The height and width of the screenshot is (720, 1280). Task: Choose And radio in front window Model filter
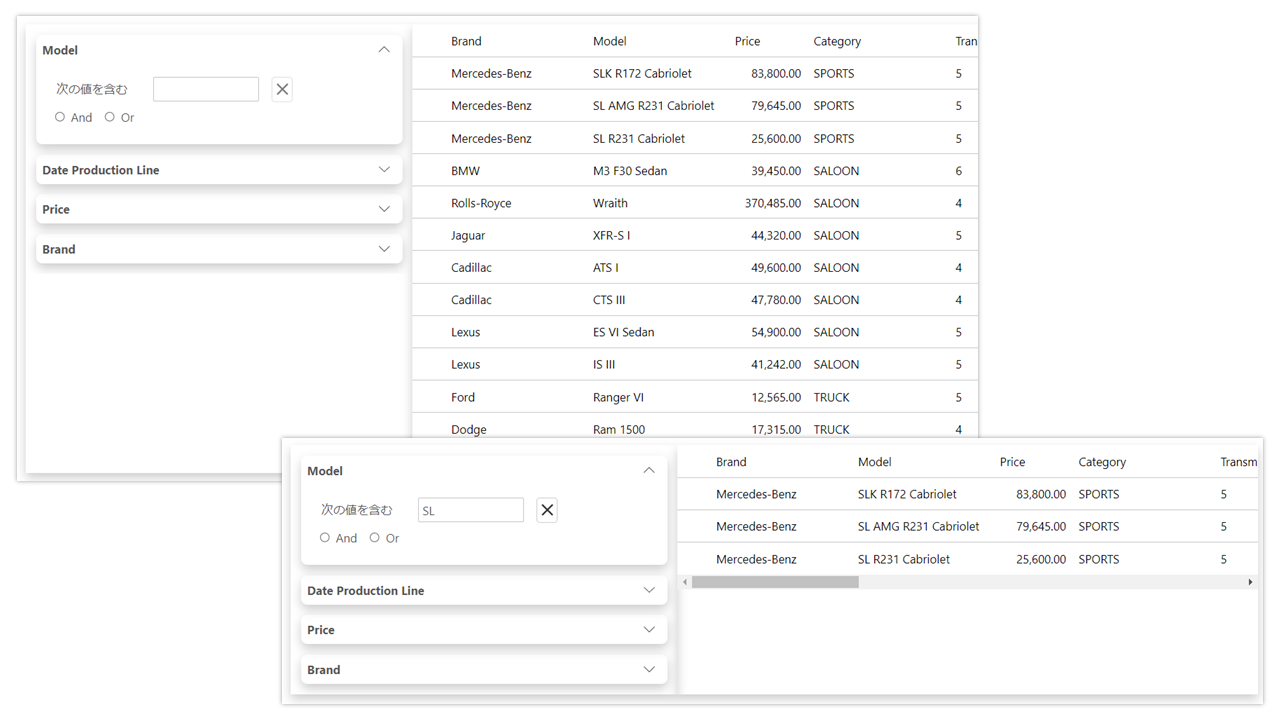point(325,538)
